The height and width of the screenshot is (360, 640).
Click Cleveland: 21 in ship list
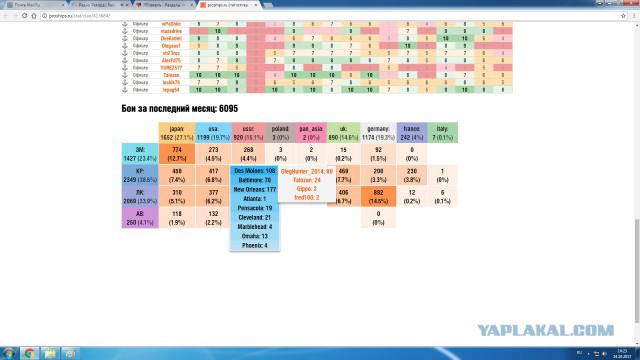click(x=255, y=218)
